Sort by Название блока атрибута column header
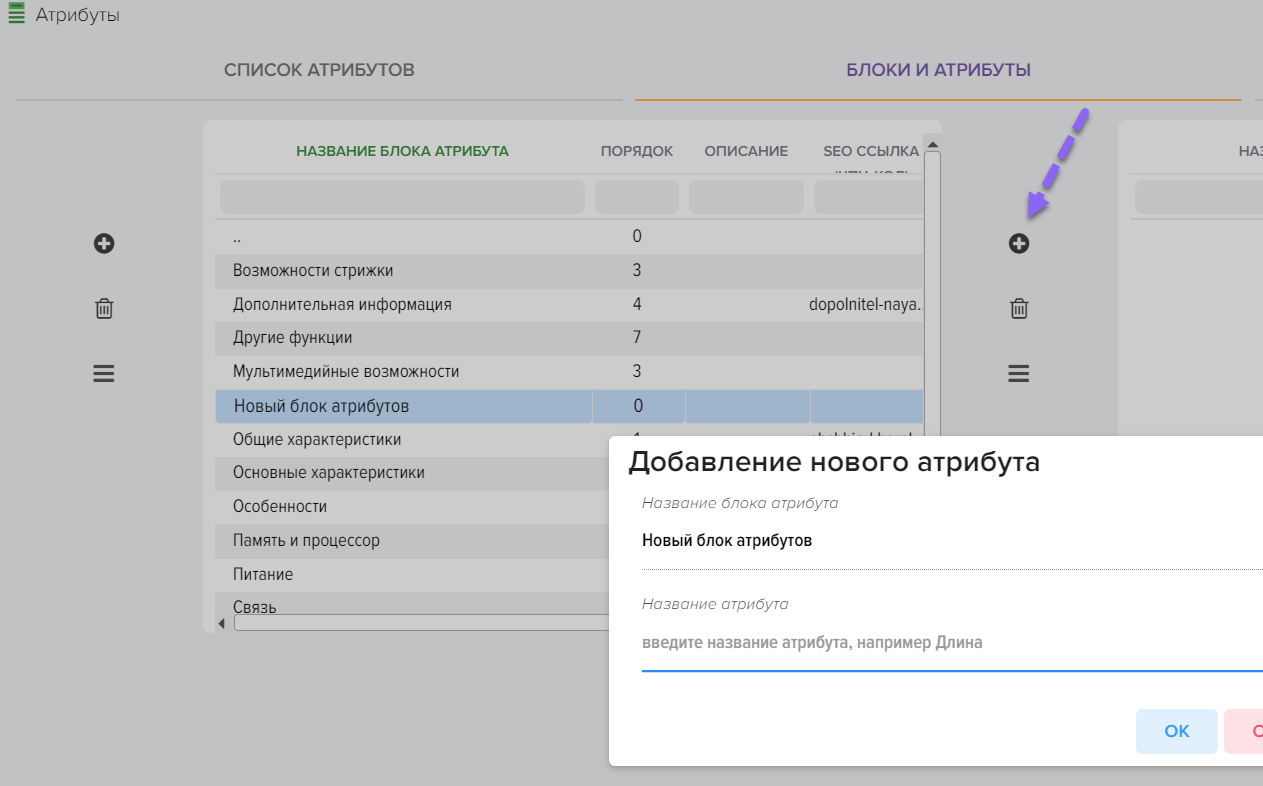The image size is (1263, 786). click(x=402, y=151)
